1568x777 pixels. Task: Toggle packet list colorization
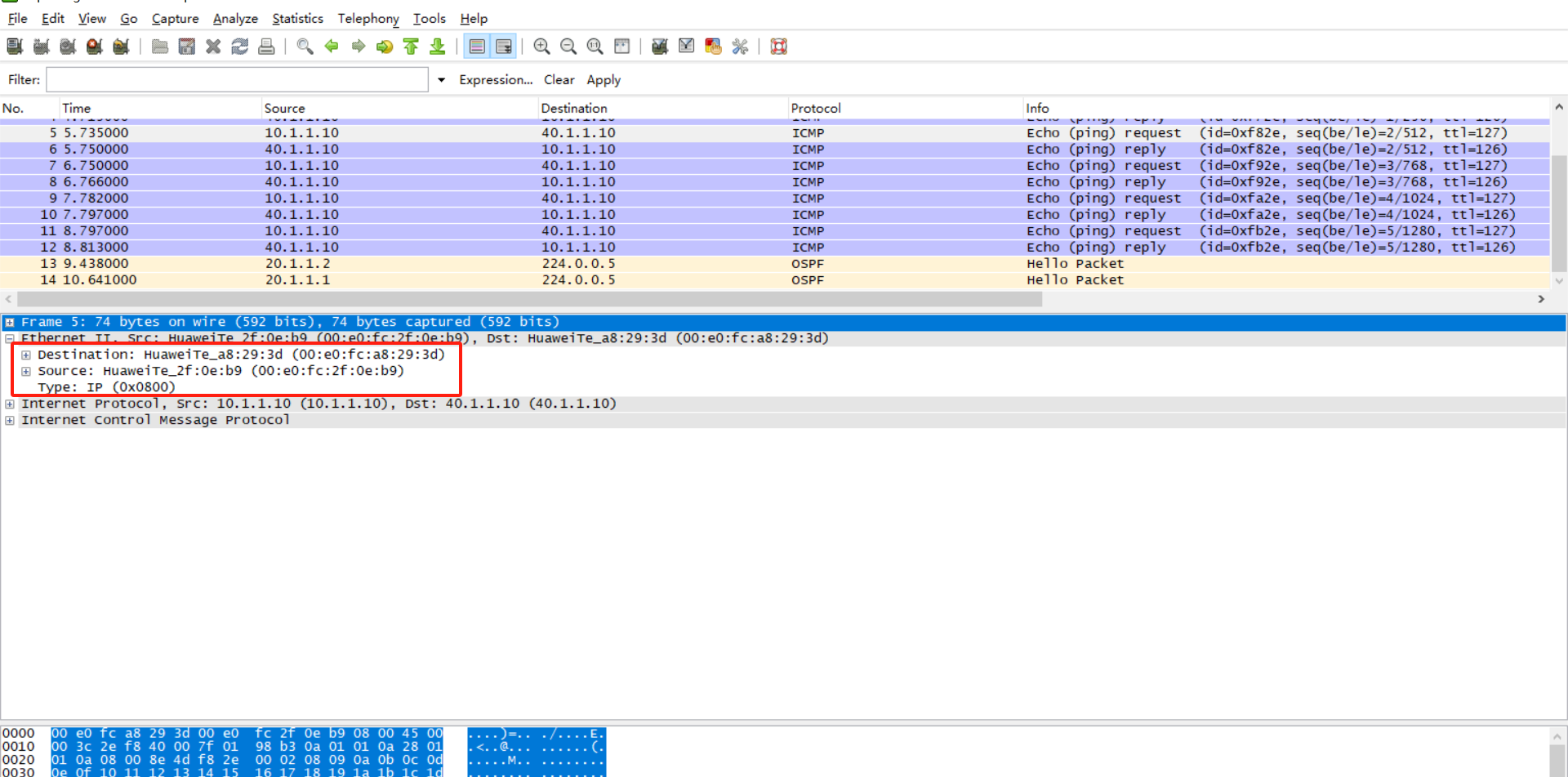pyautogui.click(x=477, y=47)
